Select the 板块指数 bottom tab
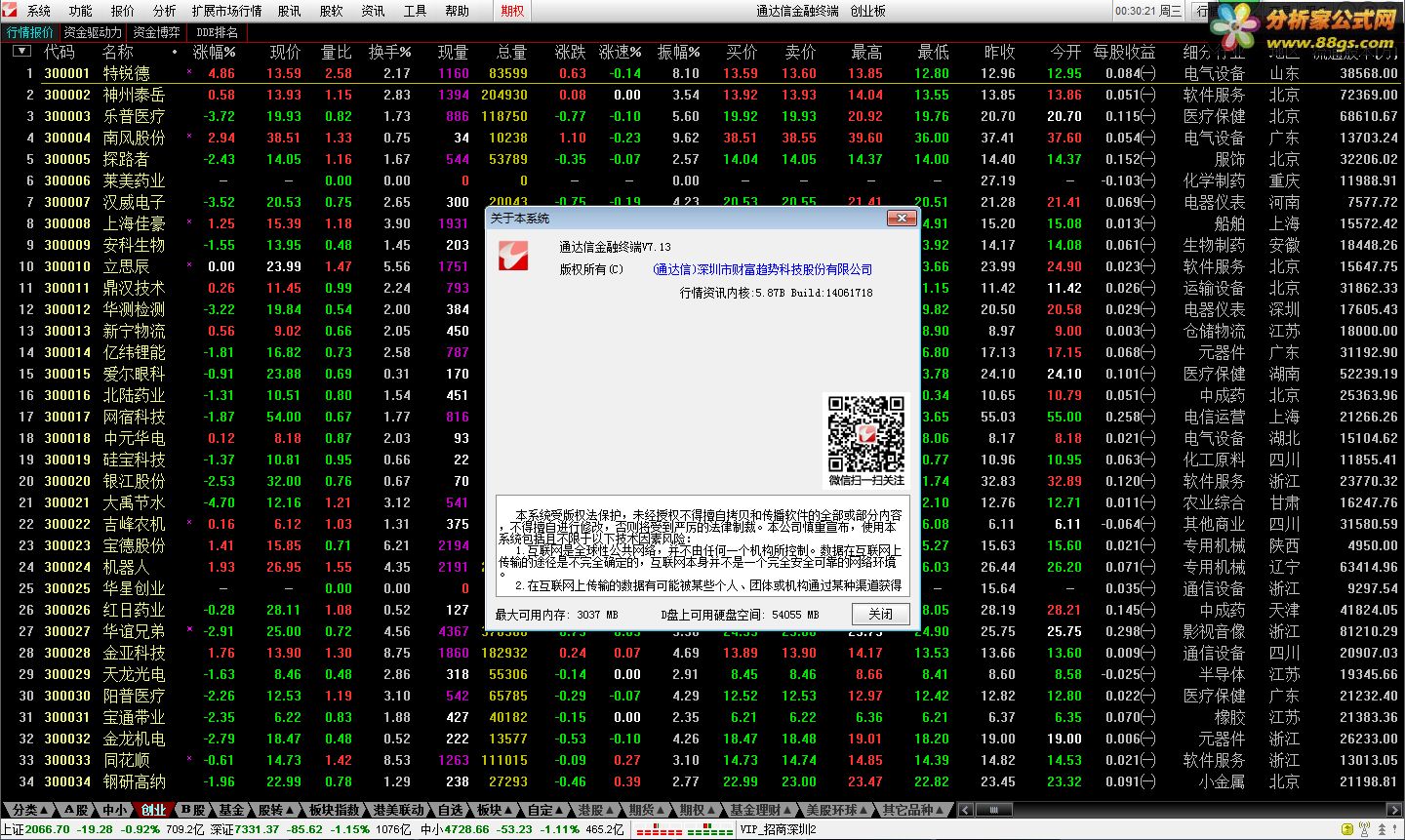The height and width of the screenshot is (840, 1405). pyautogui.click(x=334, y=810)
